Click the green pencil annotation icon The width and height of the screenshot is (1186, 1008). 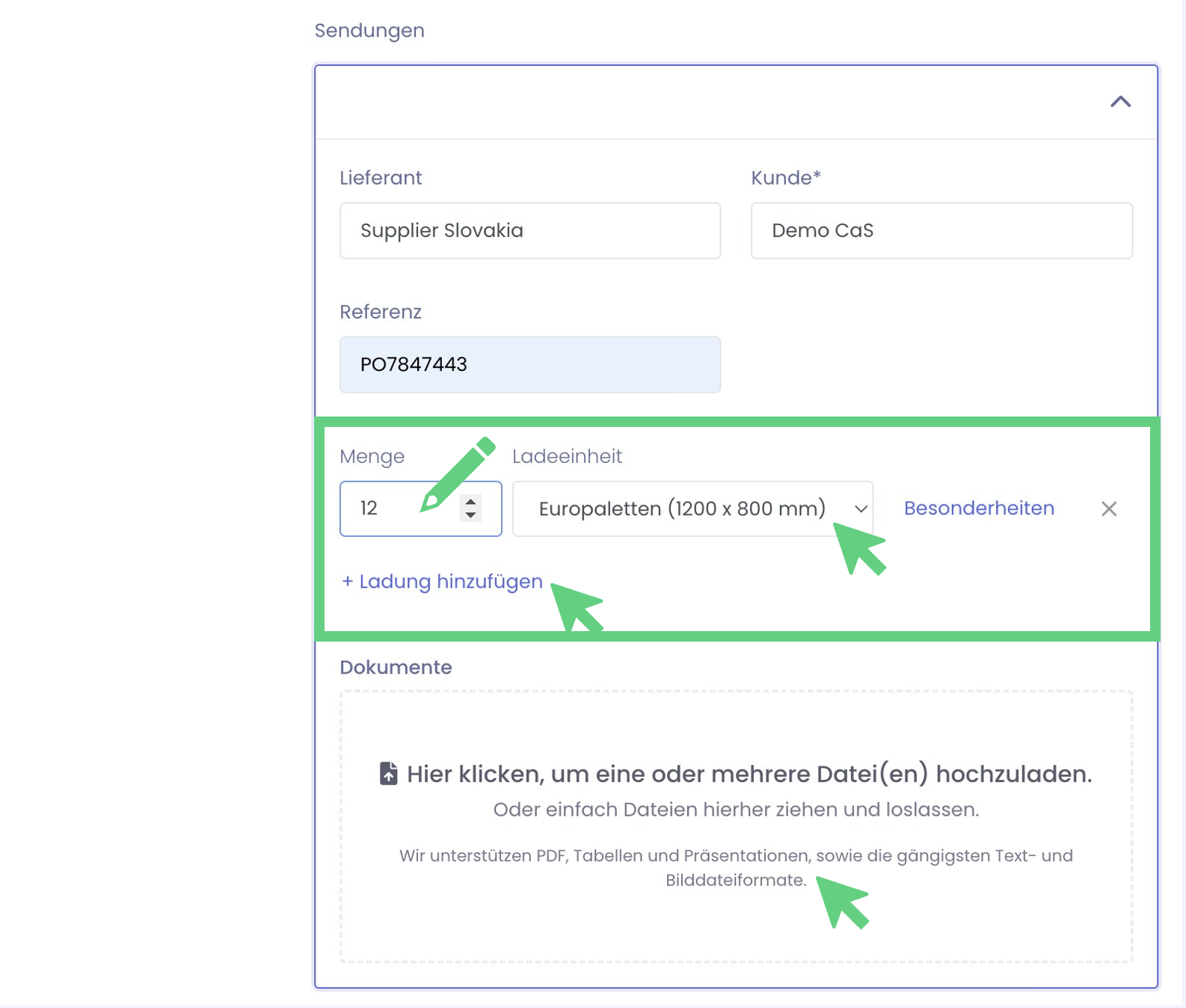458,474
